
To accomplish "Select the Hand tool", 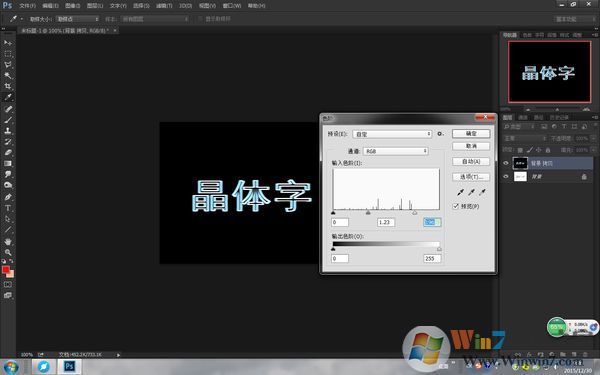I will (8, 241).
